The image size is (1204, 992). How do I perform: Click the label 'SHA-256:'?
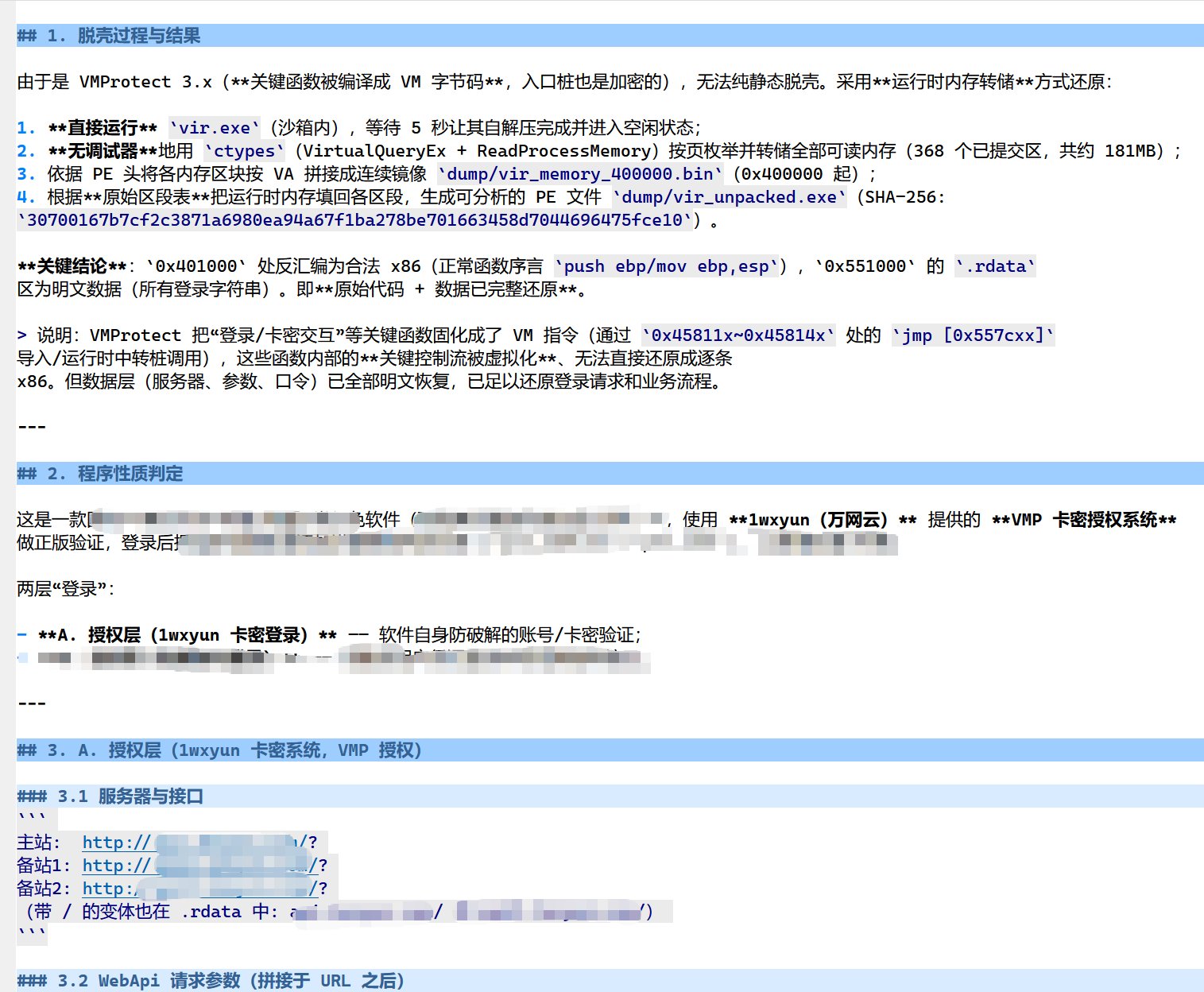905,197
